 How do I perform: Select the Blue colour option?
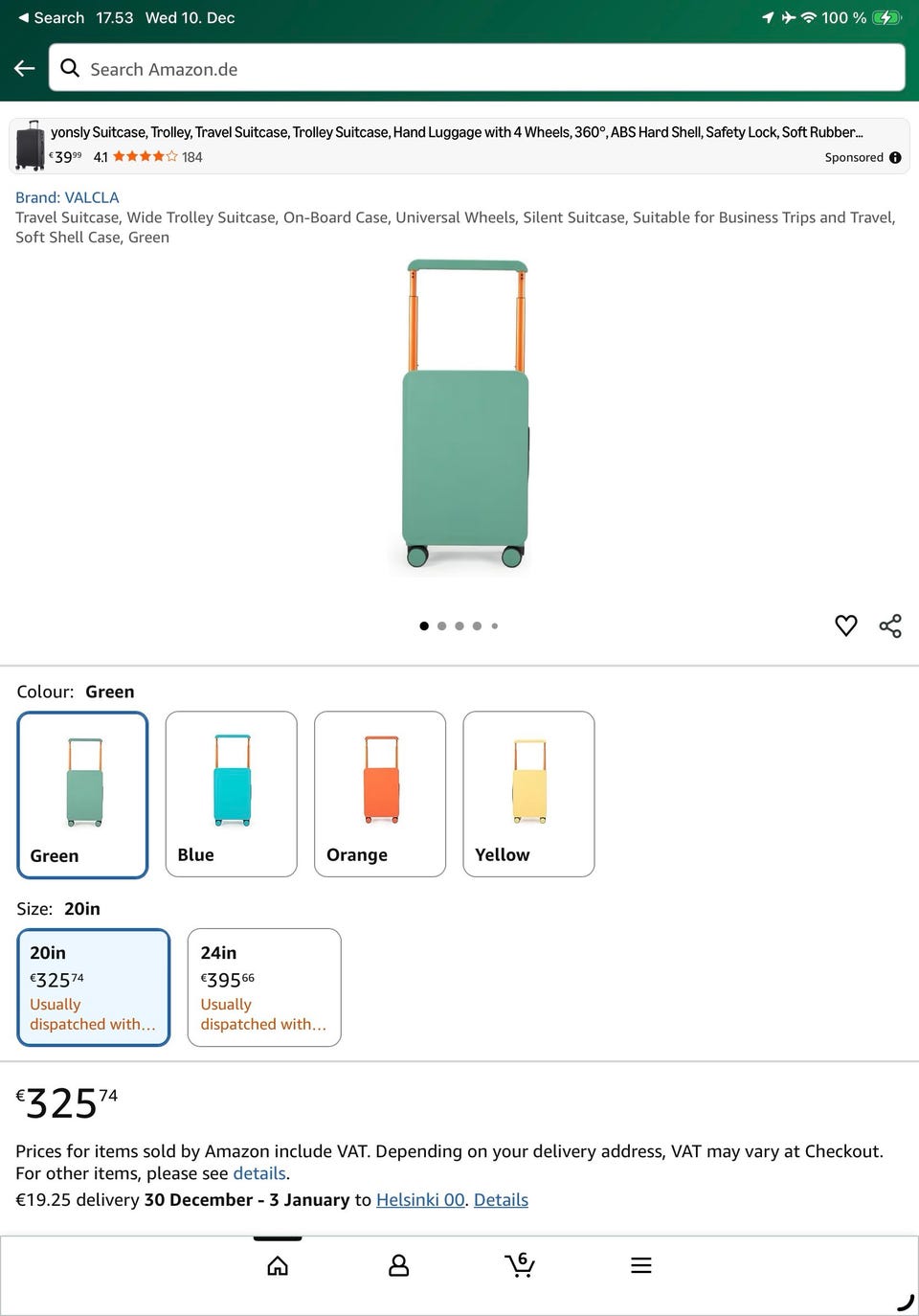coord(231,794)
